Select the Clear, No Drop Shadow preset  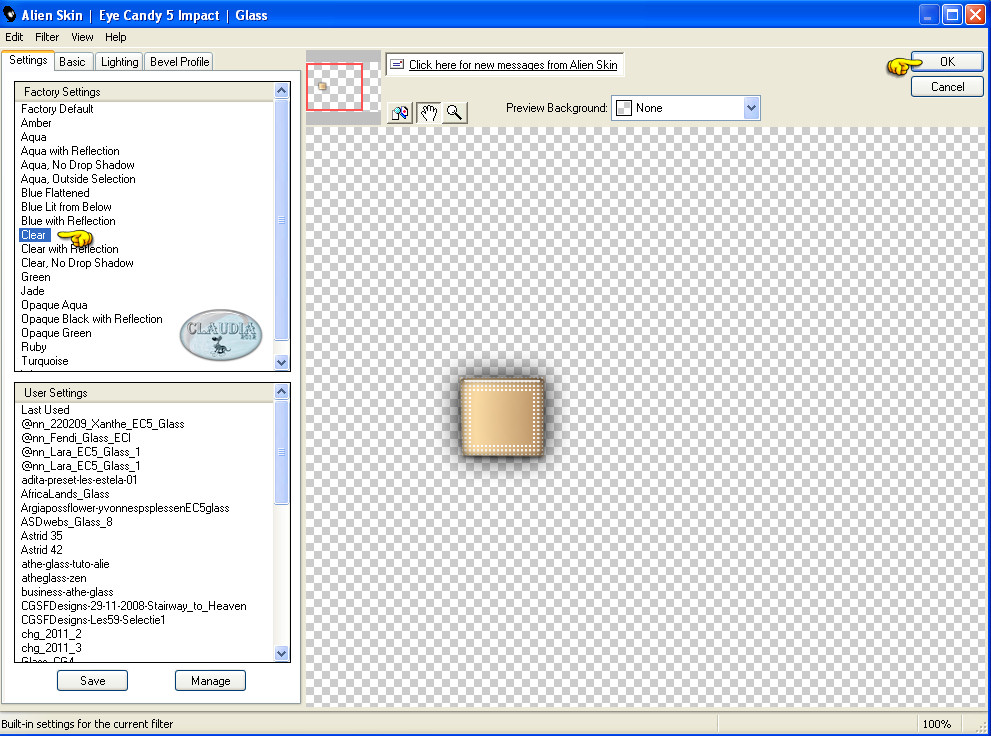click(x=77, y=263)
